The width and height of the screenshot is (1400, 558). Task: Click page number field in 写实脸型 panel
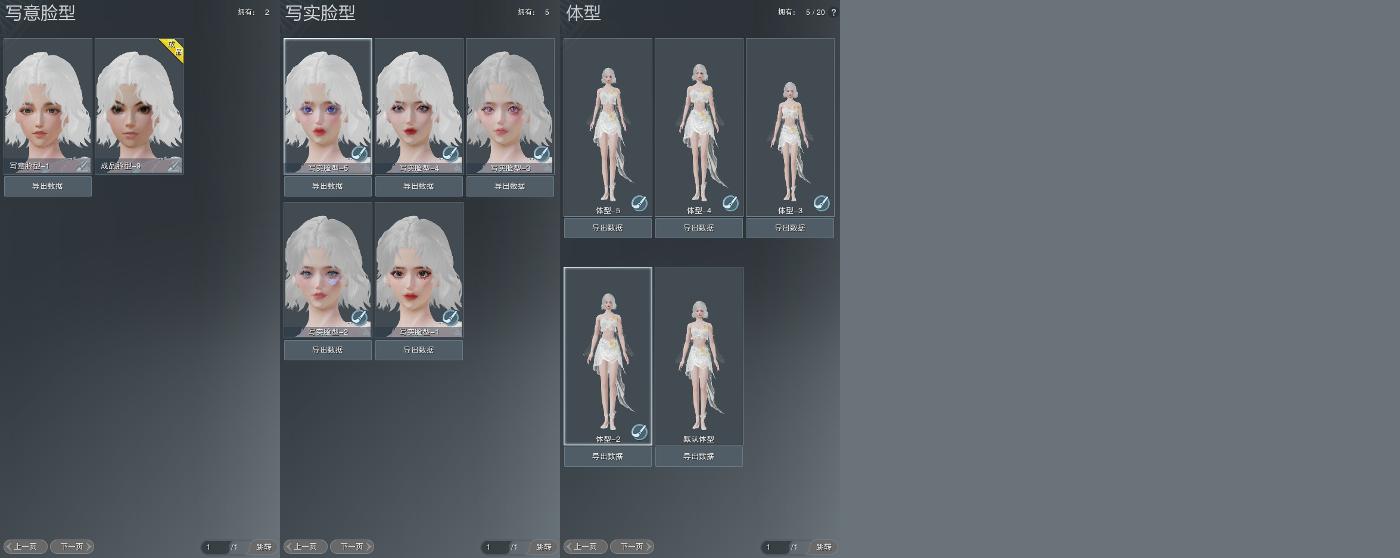pos(495,547)
